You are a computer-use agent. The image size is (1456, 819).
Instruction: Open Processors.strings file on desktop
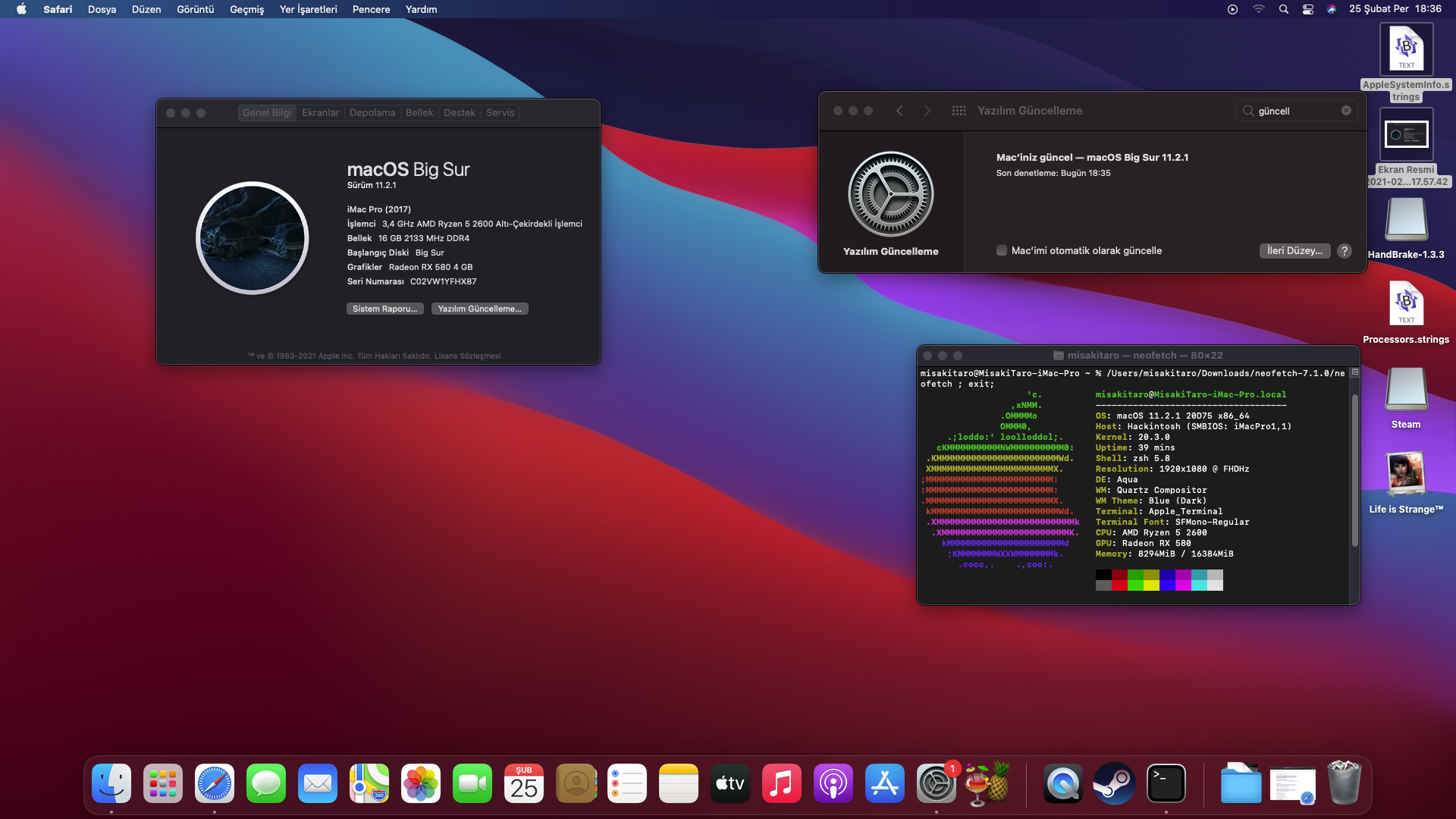tap(1405, 305)
